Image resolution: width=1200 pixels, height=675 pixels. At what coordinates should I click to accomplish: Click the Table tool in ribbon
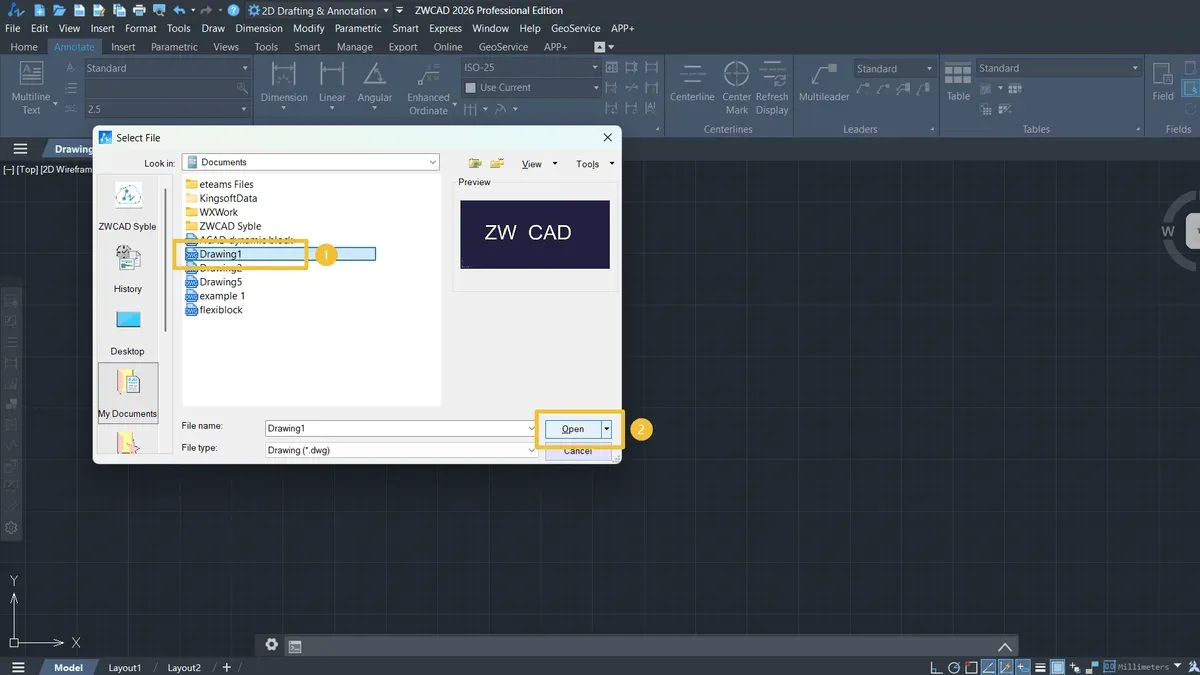958,83
